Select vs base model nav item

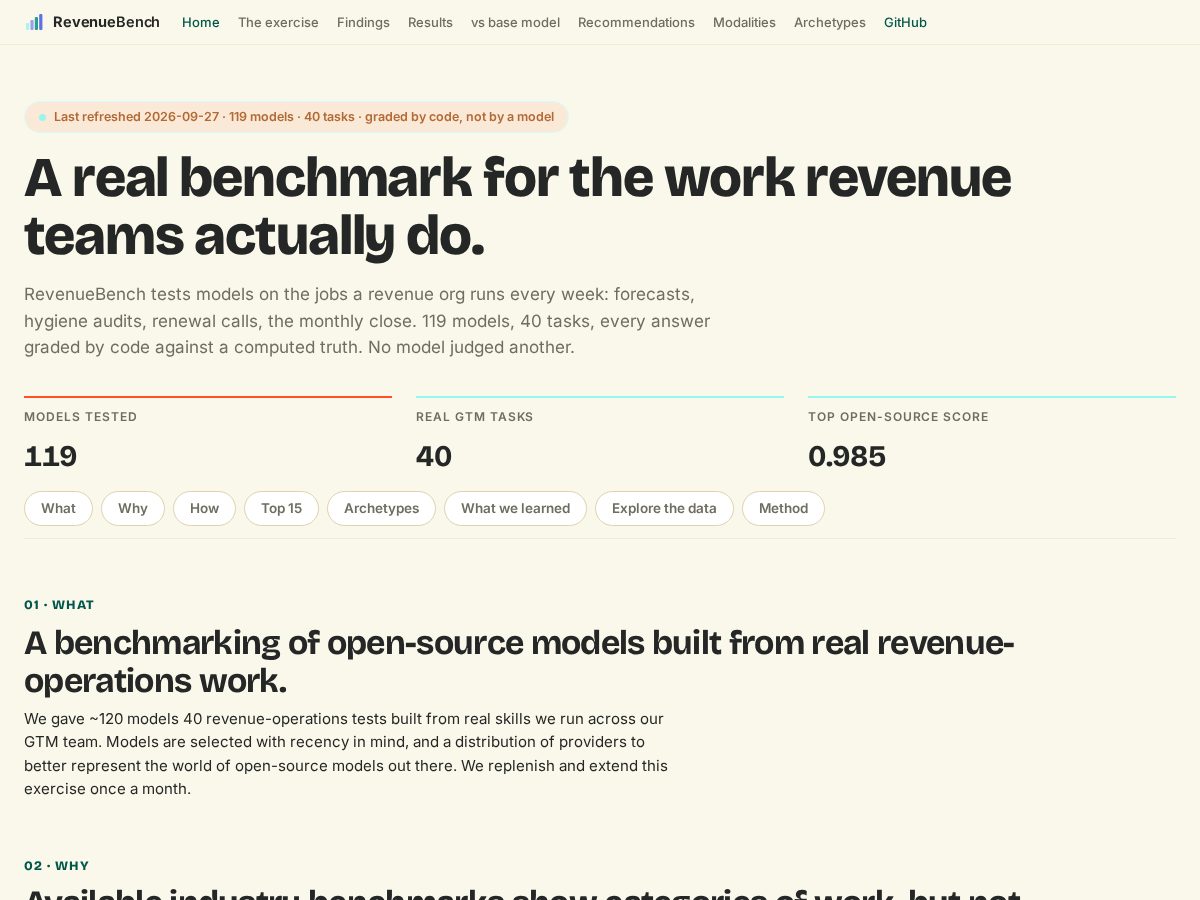click(515, 22)
